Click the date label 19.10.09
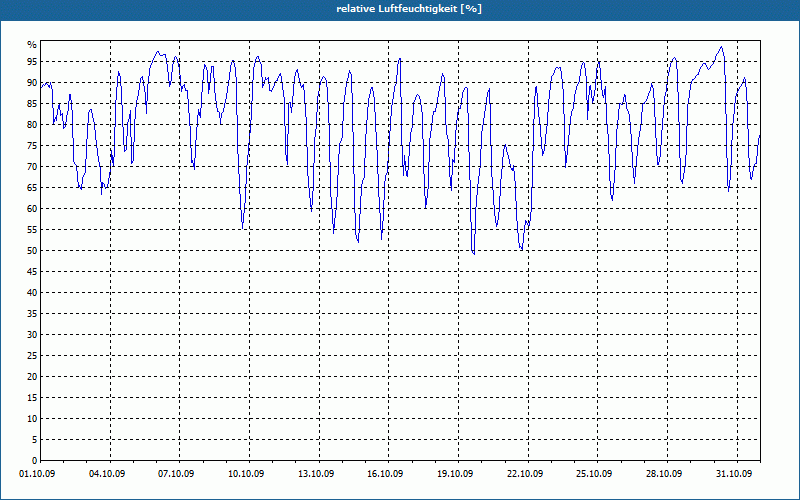 pos(455,474)
